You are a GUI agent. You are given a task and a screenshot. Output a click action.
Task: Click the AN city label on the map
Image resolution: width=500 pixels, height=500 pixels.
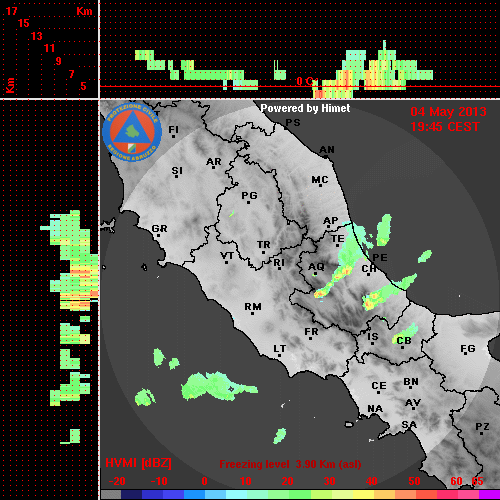click(327, 150)
